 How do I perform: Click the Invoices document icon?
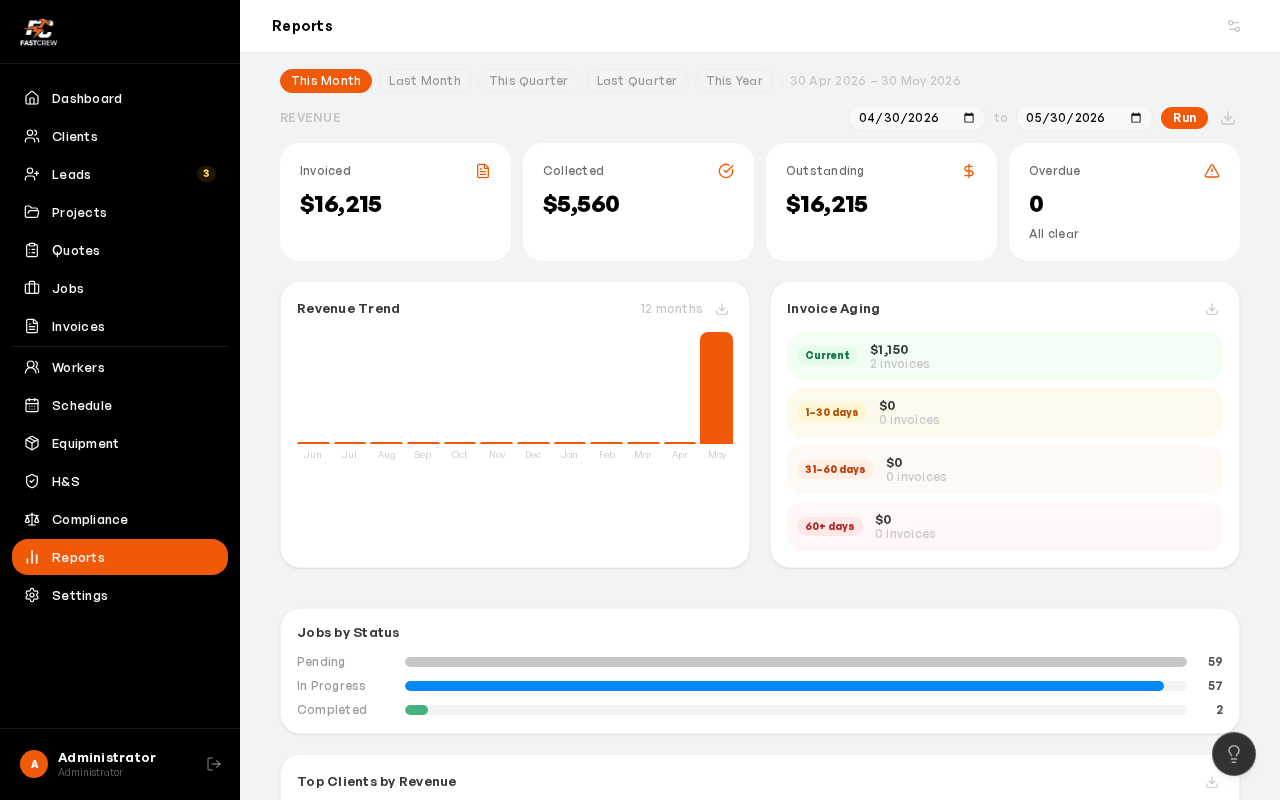pyautogui.click(x=32, y=326)
